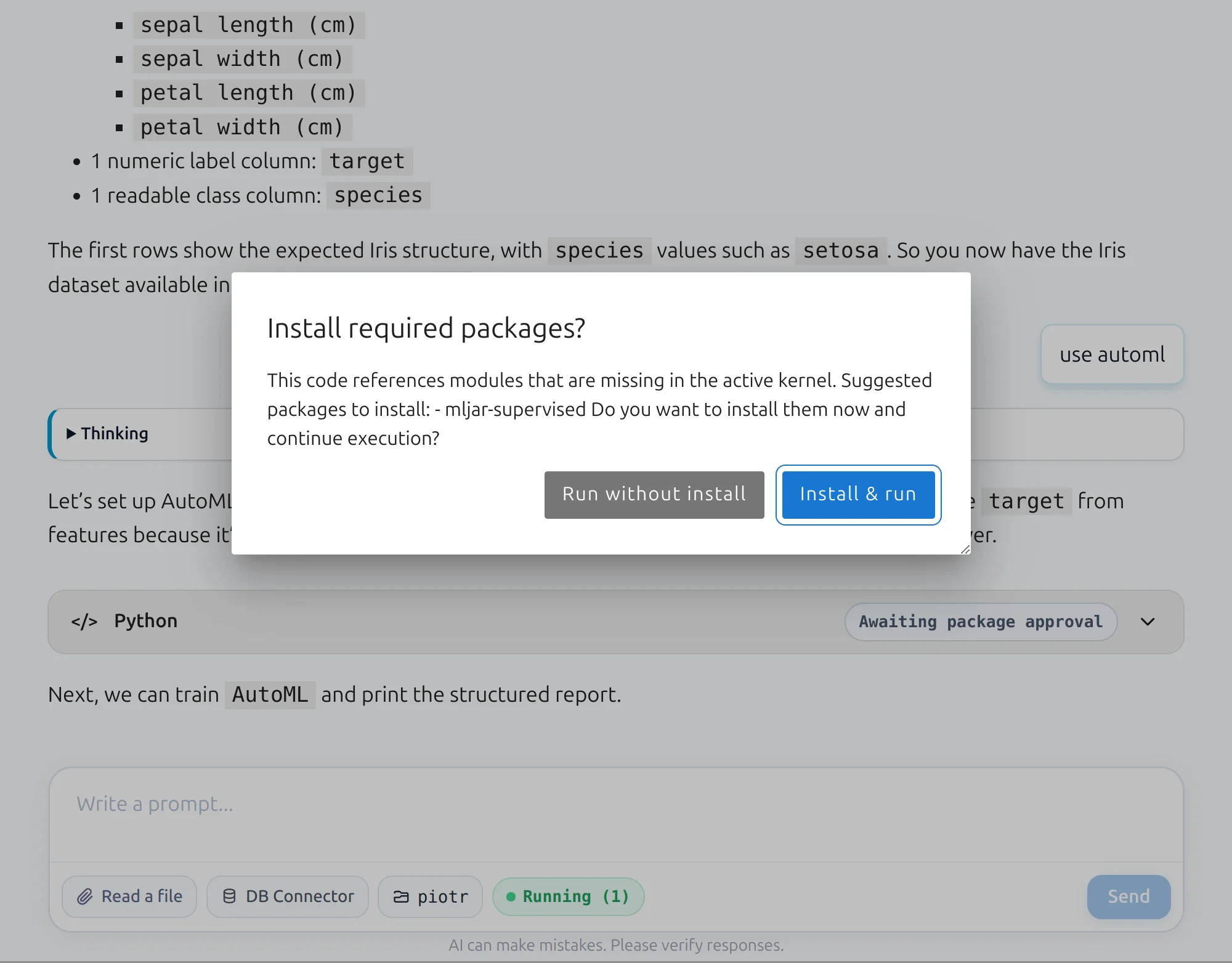Click the Install & run button

coord(858,494)
